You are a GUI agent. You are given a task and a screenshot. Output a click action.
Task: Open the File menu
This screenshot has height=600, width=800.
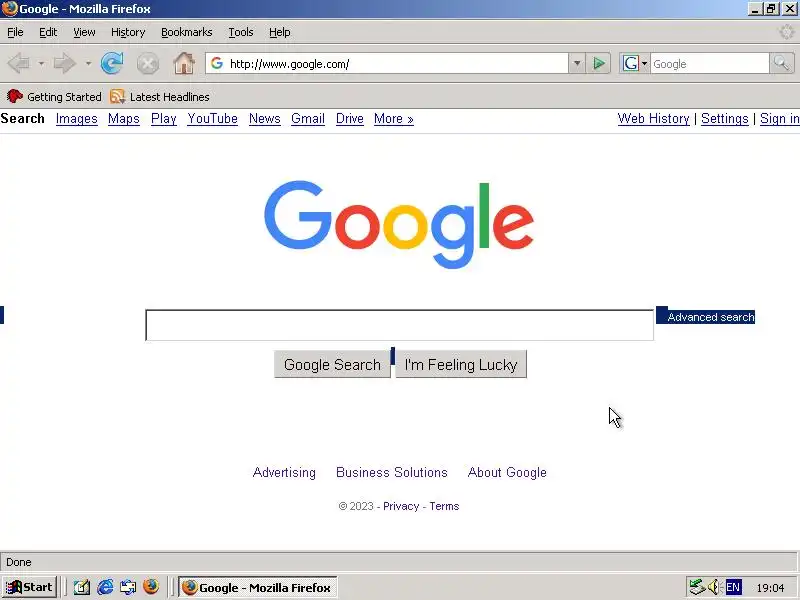pos(15,32)
